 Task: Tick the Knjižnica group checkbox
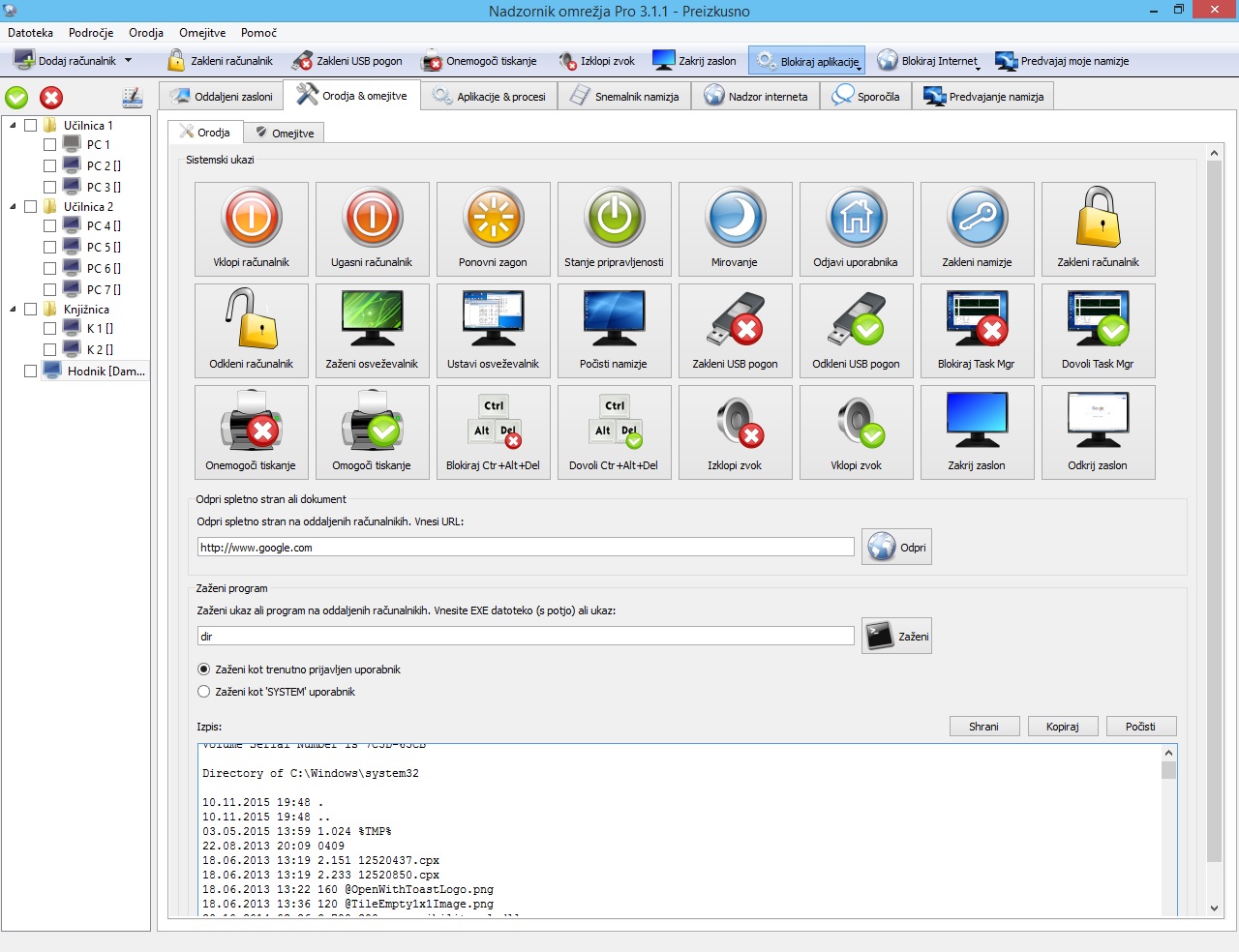(x=30, y=310)
